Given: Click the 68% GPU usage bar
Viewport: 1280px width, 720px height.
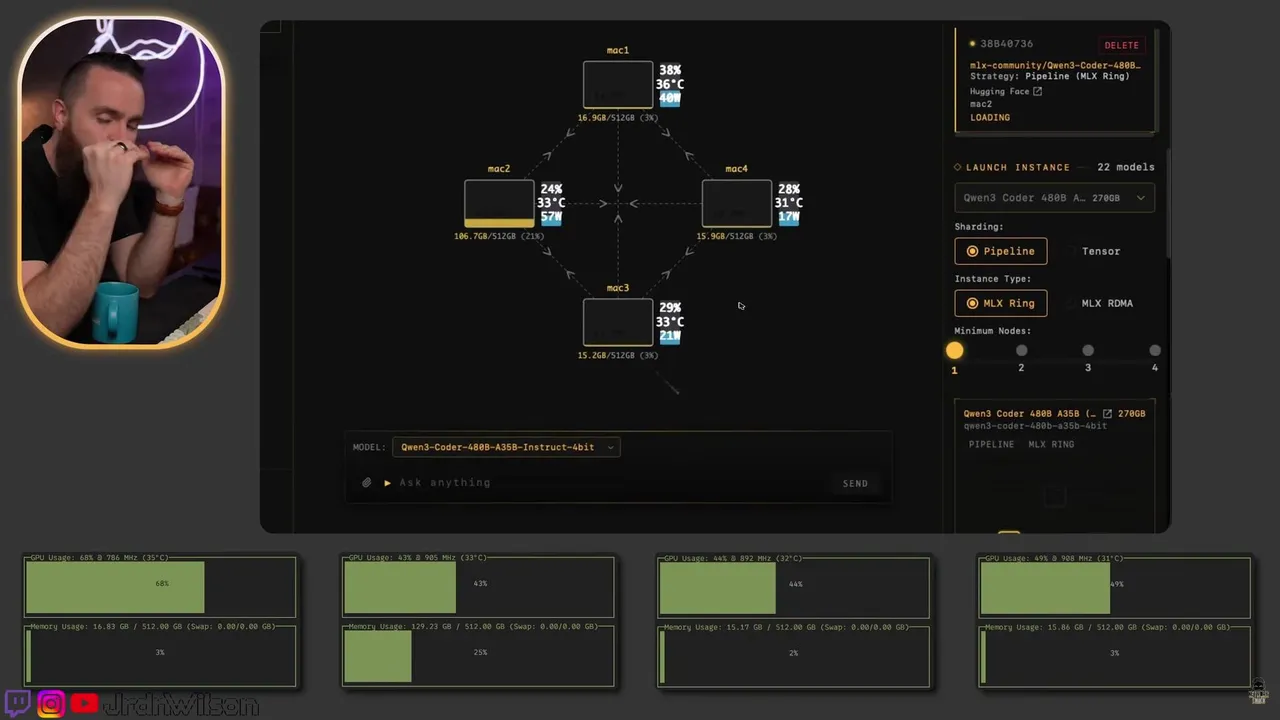Looking at the screenshot, I should coord(161,587).
